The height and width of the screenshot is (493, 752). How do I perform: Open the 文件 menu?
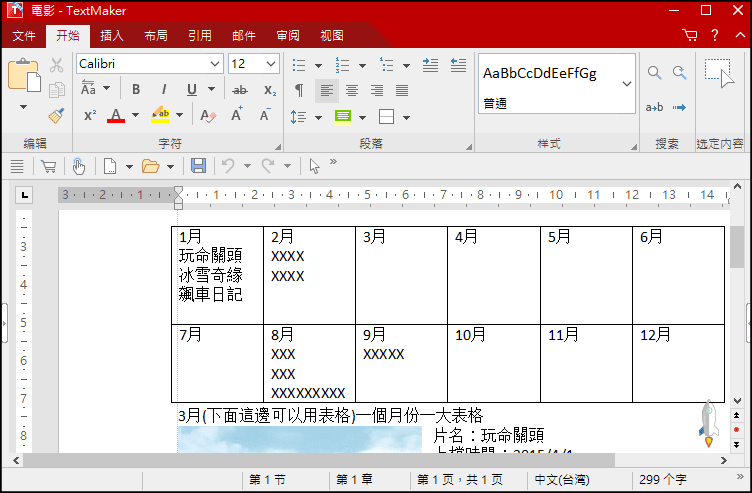tap(24, 35)
